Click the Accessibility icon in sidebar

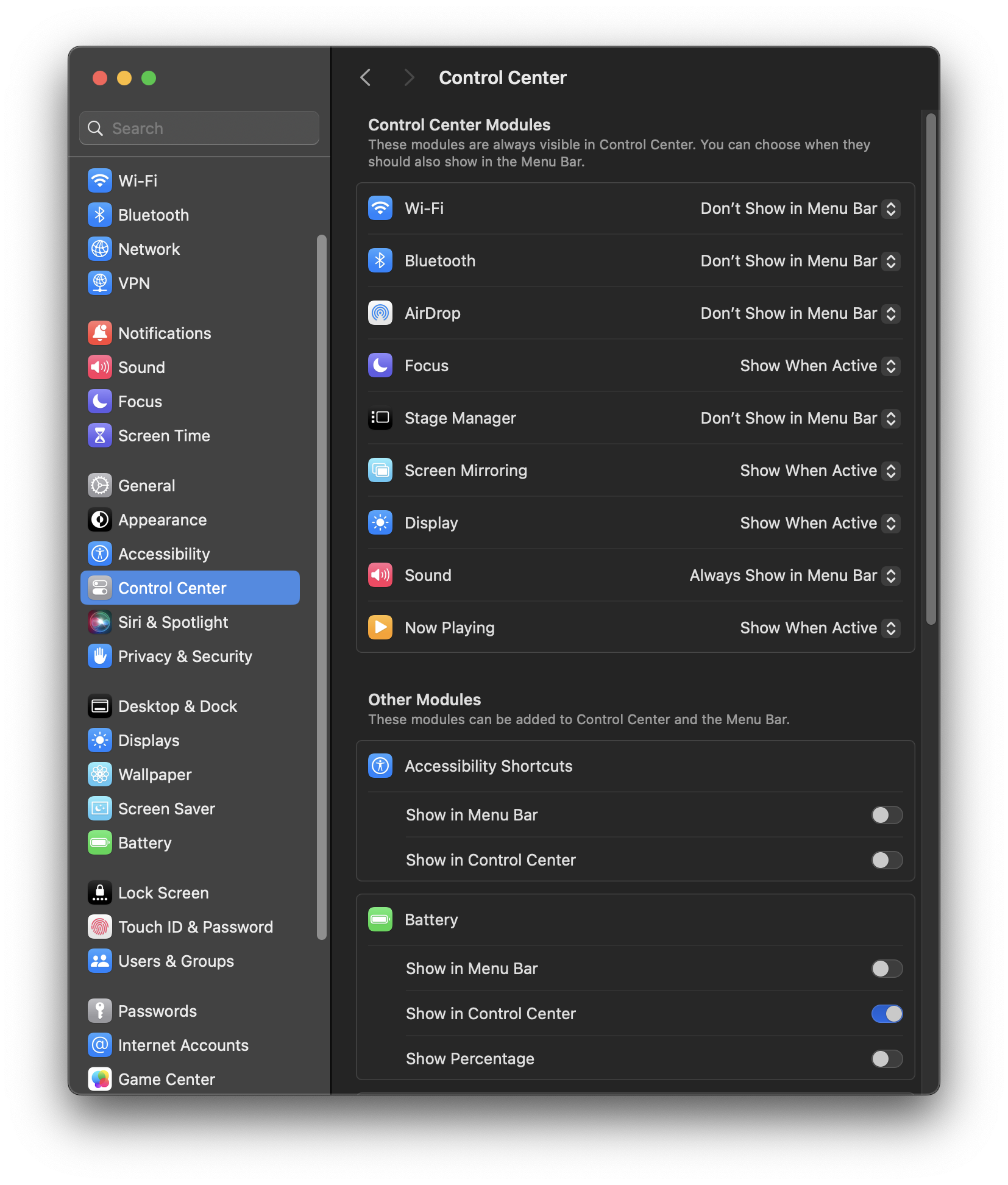[x=100, y=553]
